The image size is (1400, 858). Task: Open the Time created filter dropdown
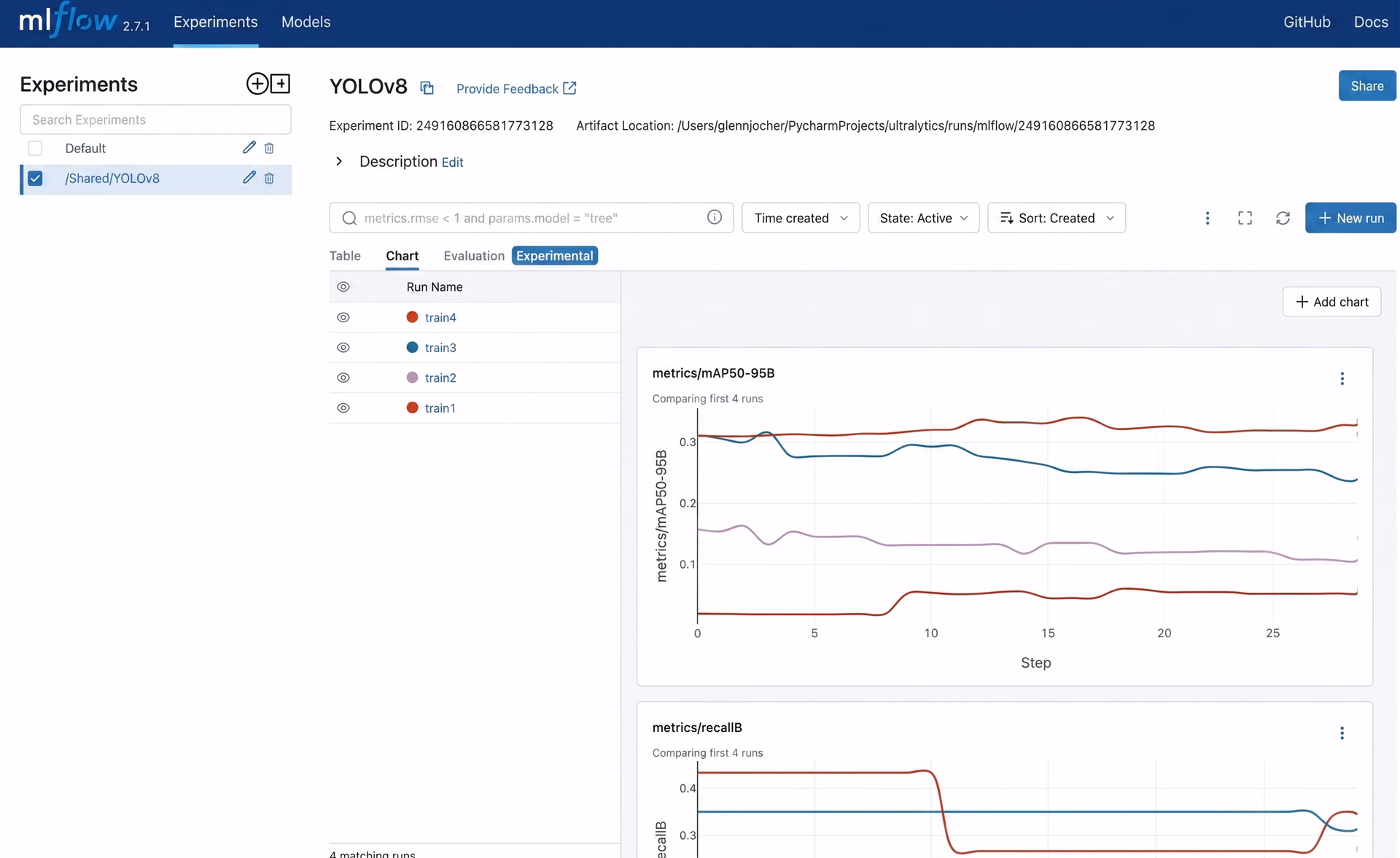[x=801, y=218]
